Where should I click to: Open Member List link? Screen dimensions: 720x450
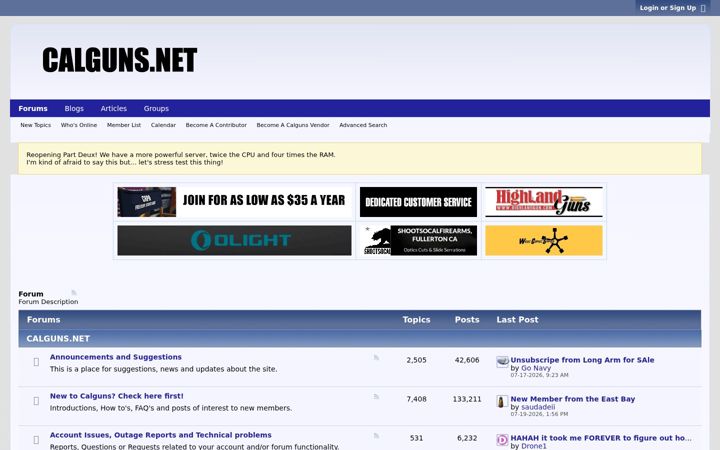click(x=124, y=125)
